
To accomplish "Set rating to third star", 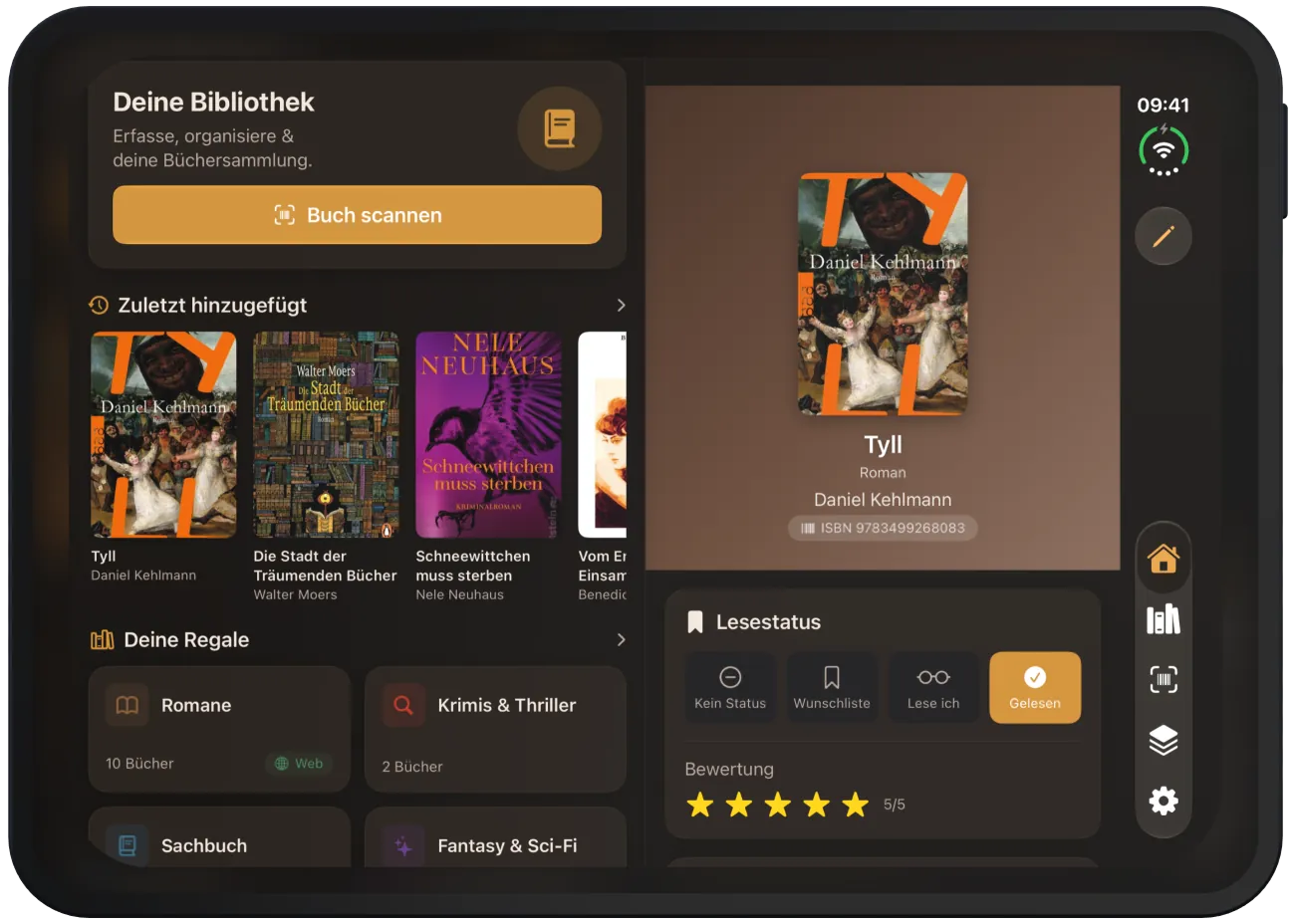I will tap(778, 805).
